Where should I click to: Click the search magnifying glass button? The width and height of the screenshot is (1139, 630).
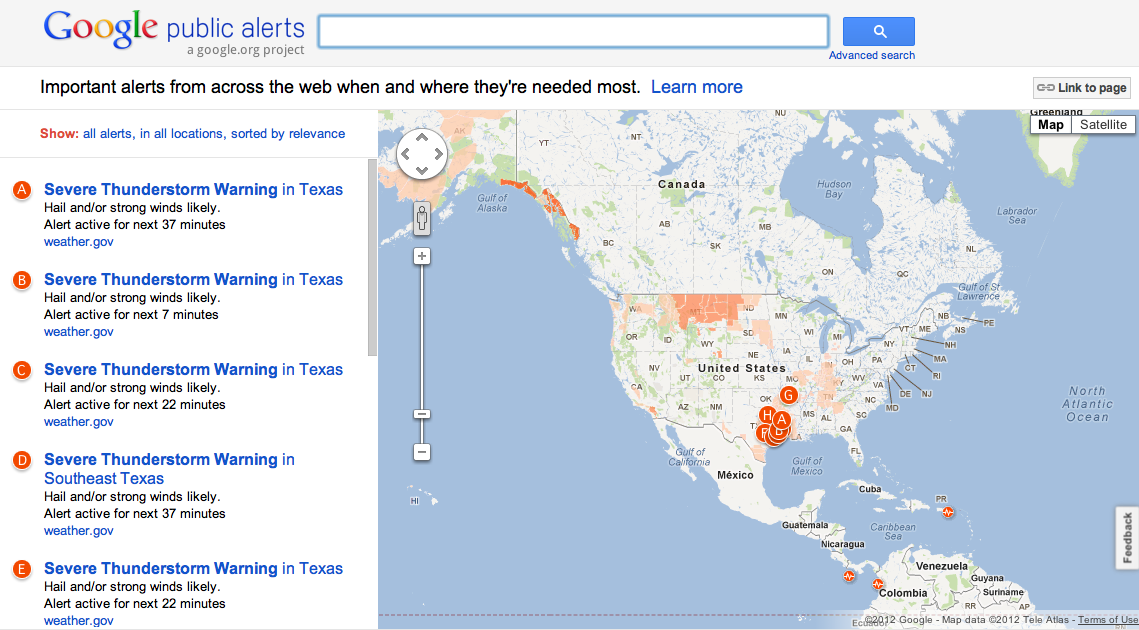[877, 31]
